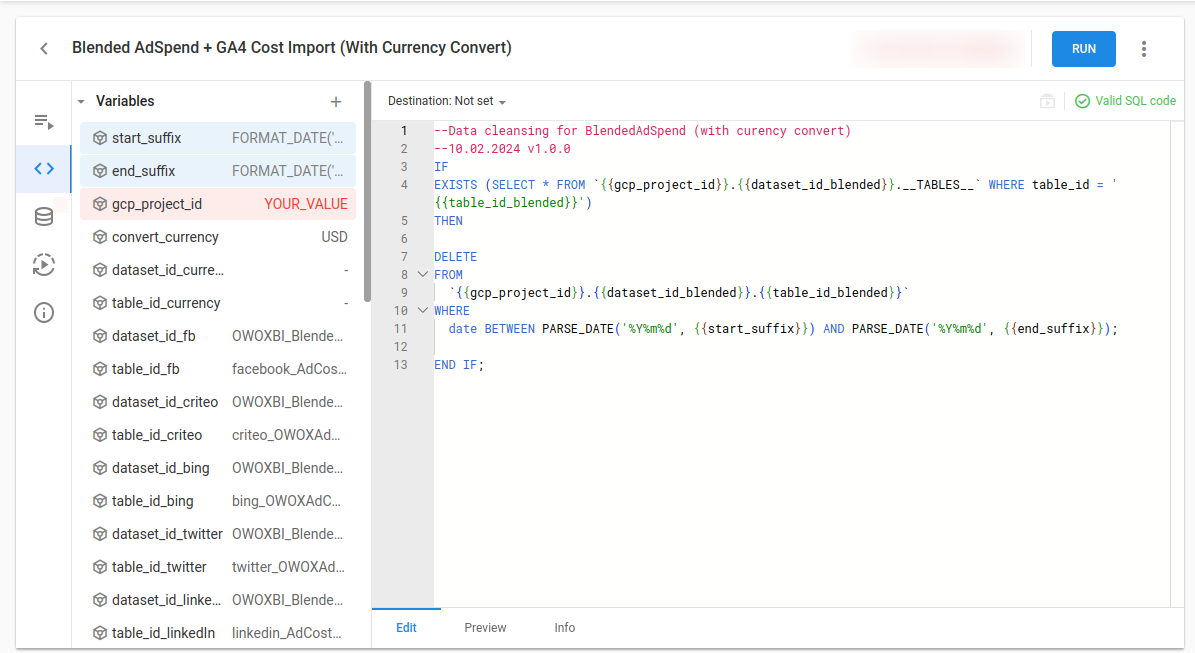
Task: Click the THEN keyword on line 5
Action: tap(448, 221)
